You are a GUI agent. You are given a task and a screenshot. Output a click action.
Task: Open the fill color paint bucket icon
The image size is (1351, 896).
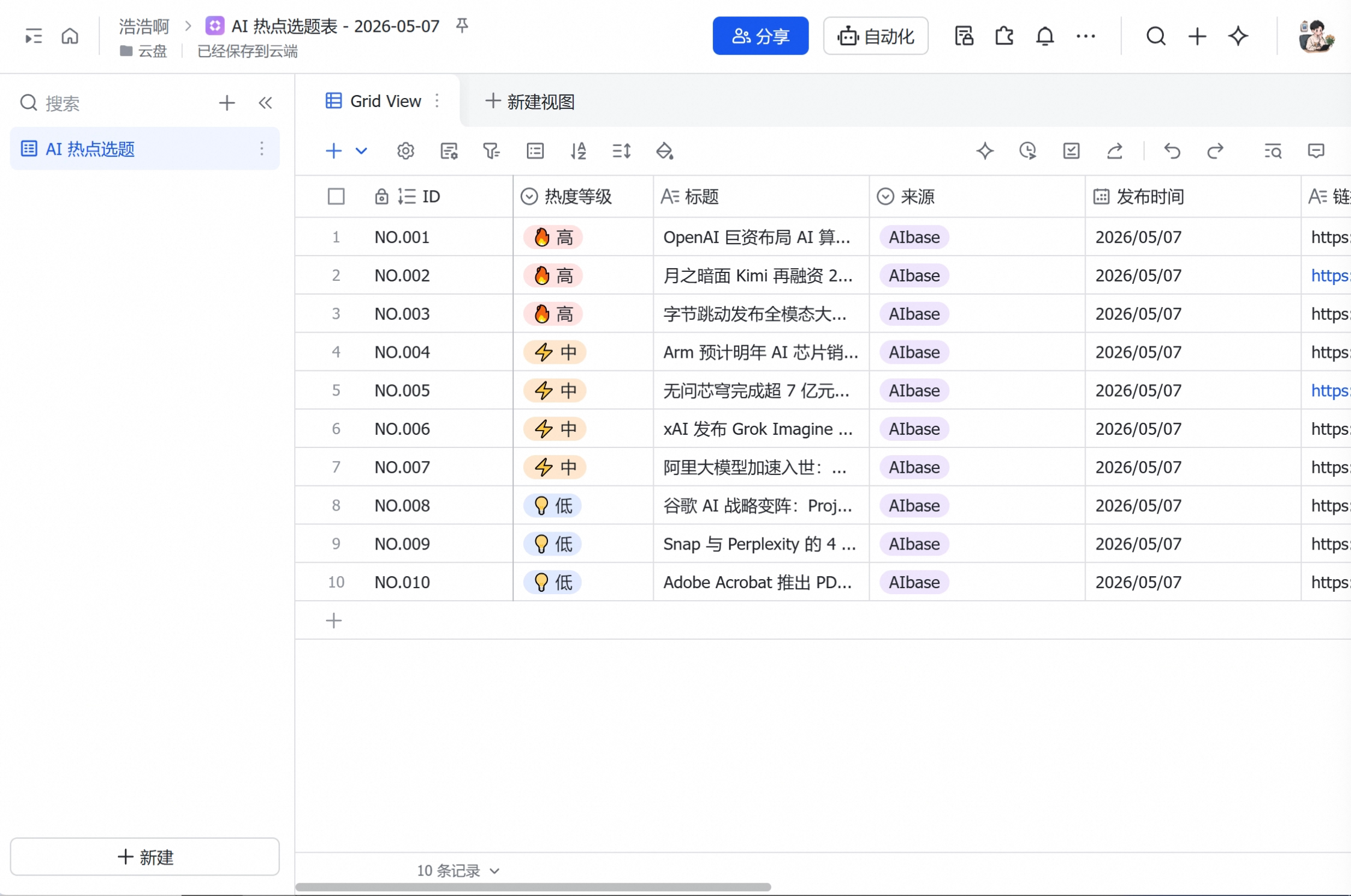click(665, 151)
